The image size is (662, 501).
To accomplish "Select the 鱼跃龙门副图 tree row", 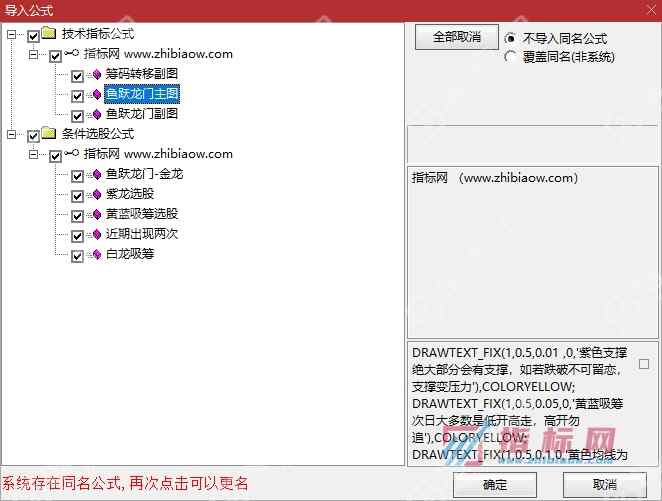I will coord(141,114).
